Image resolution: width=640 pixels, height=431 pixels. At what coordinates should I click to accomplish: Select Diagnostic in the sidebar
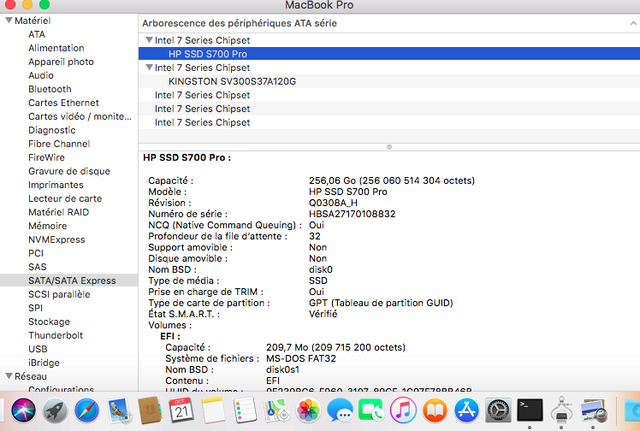coord(52,130)
